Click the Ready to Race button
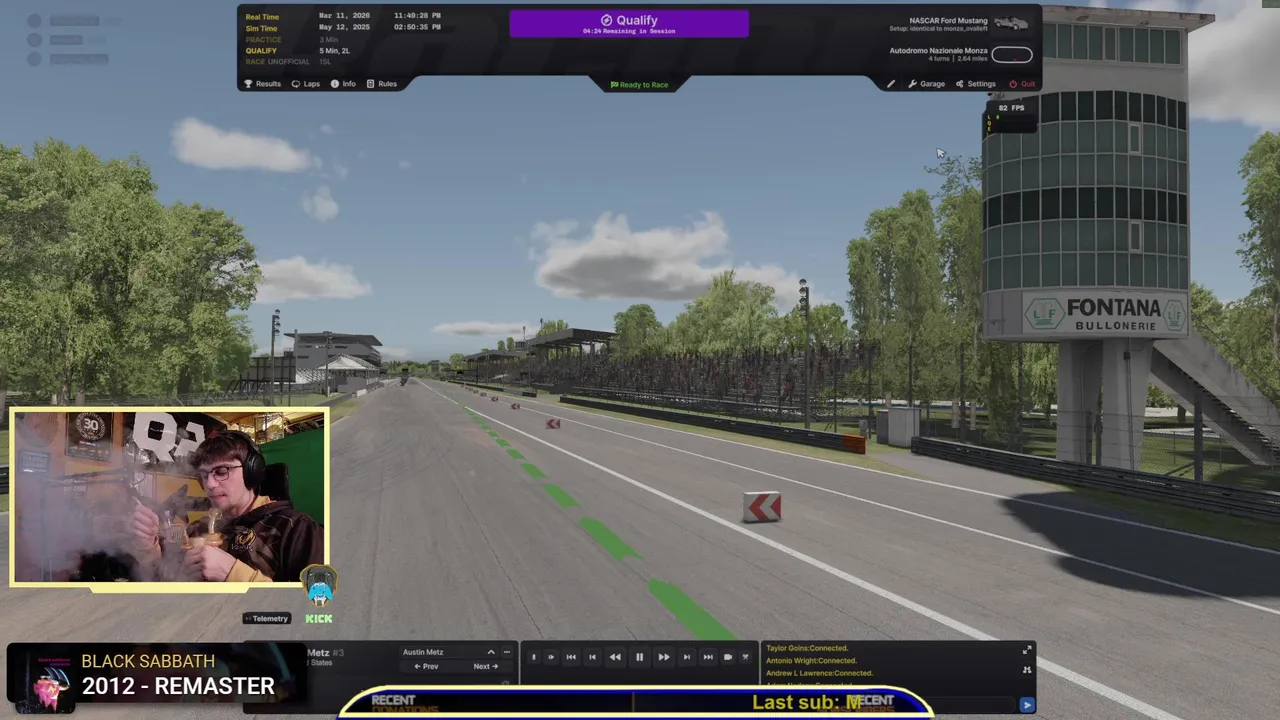 pos(639,85)
